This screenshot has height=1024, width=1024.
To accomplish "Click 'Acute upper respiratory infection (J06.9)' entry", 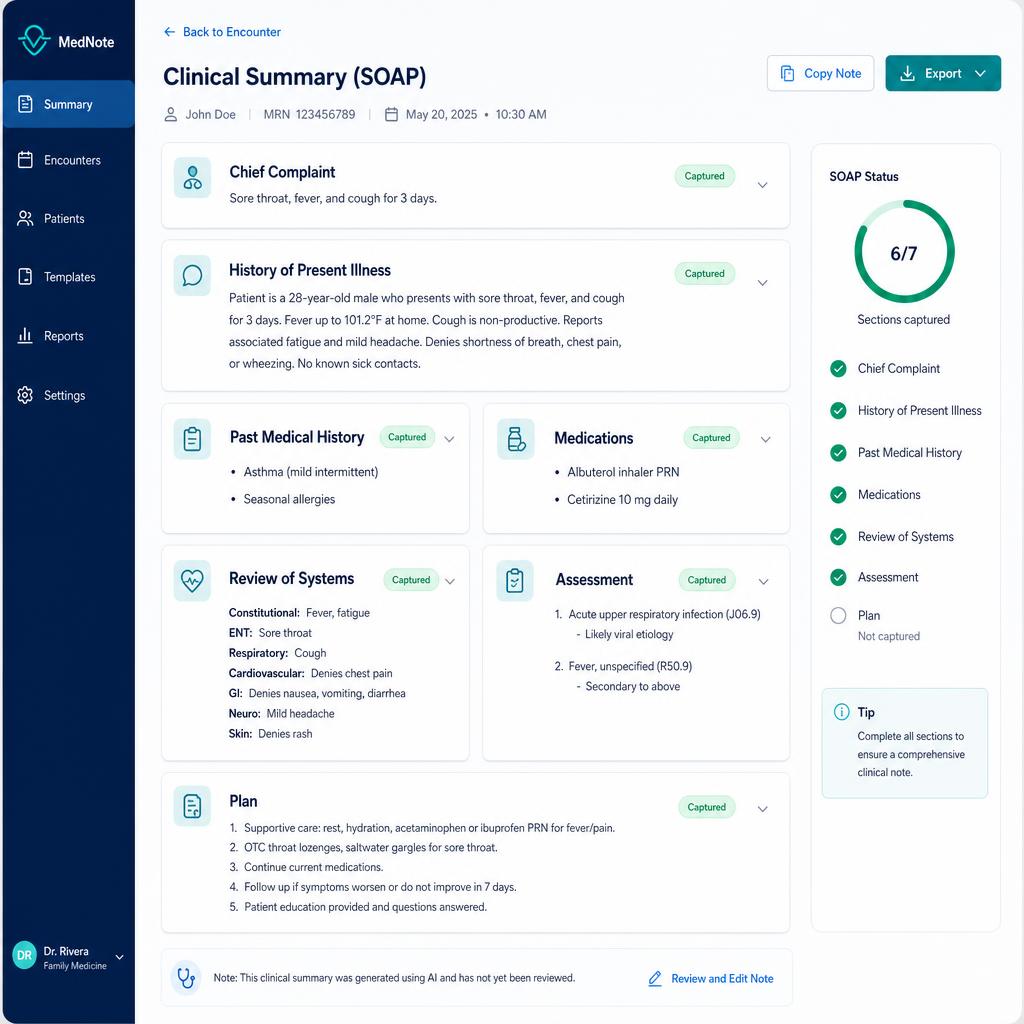I will point(664,614).
